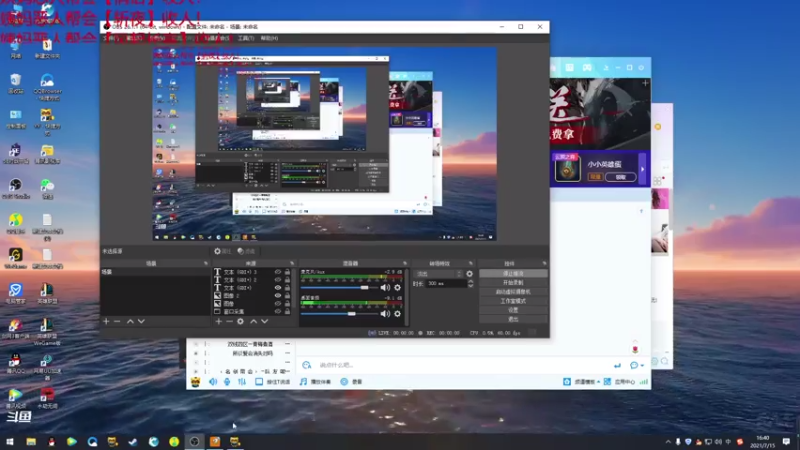Open the settings button in controls panel
The image size is (800, 450).
pos(513,310)
